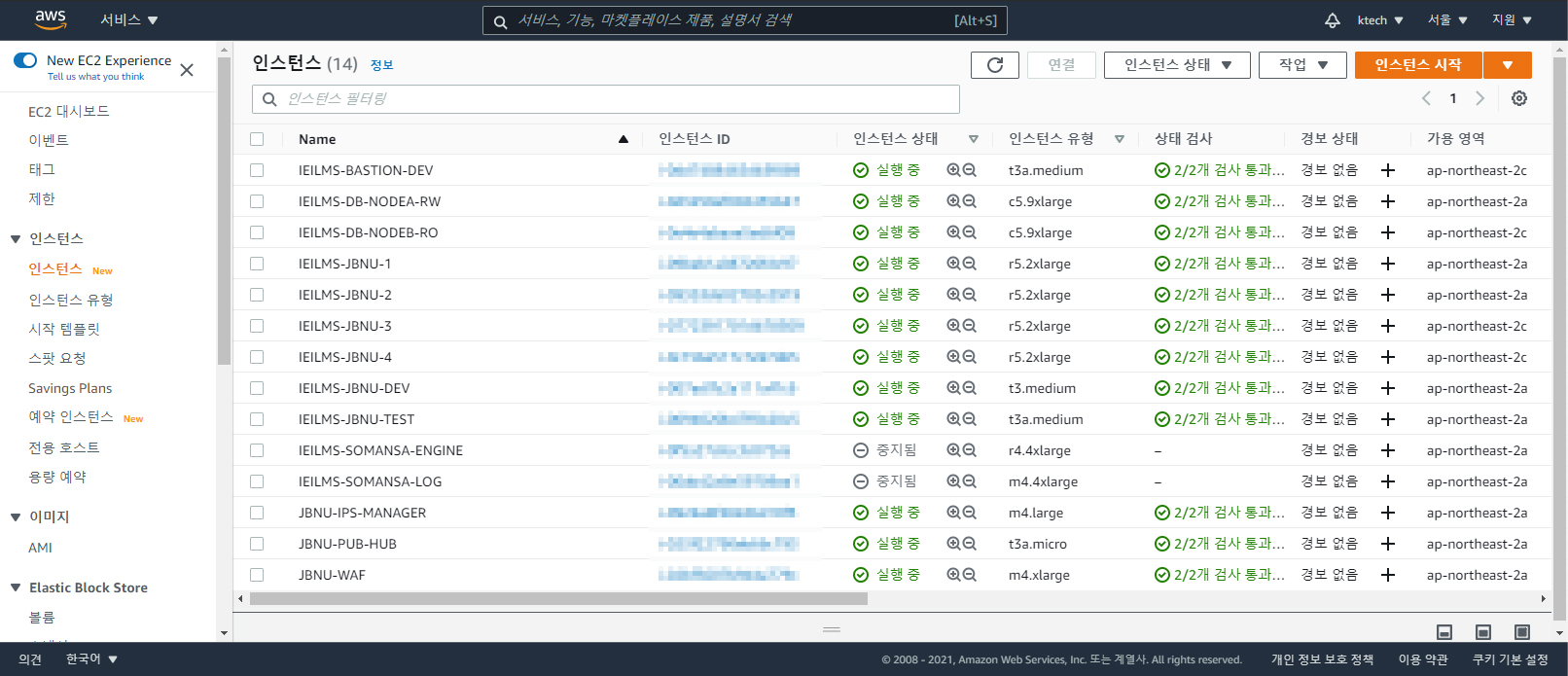Select checkbox for IEILMS-DB-NODEB-RO

pos(257,232)
